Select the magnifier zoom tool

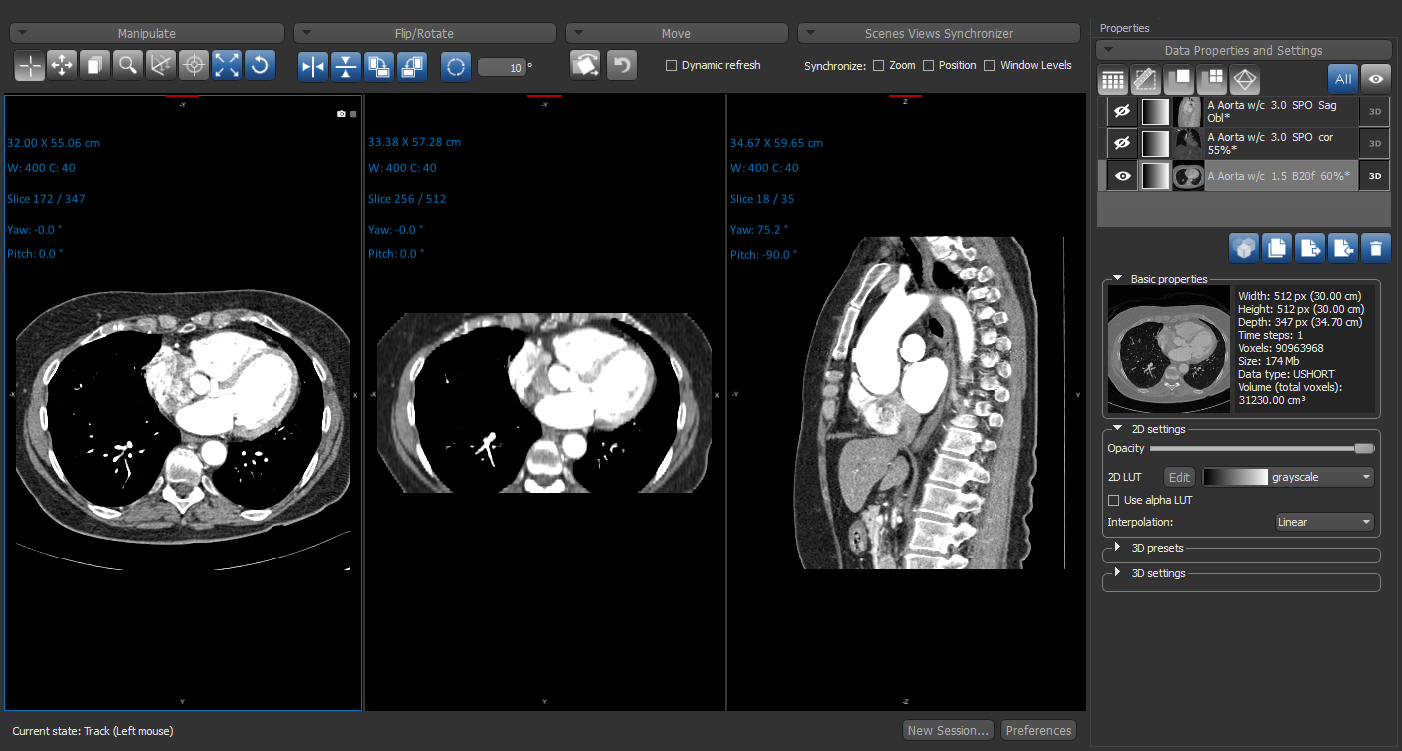tap(127, 66)
